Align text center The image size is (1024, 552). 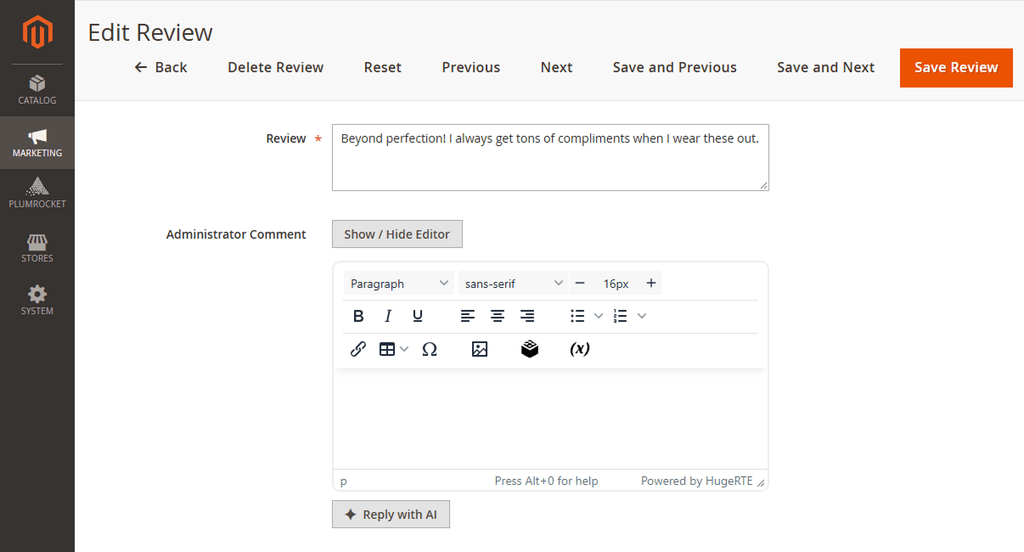click(498, 316)
